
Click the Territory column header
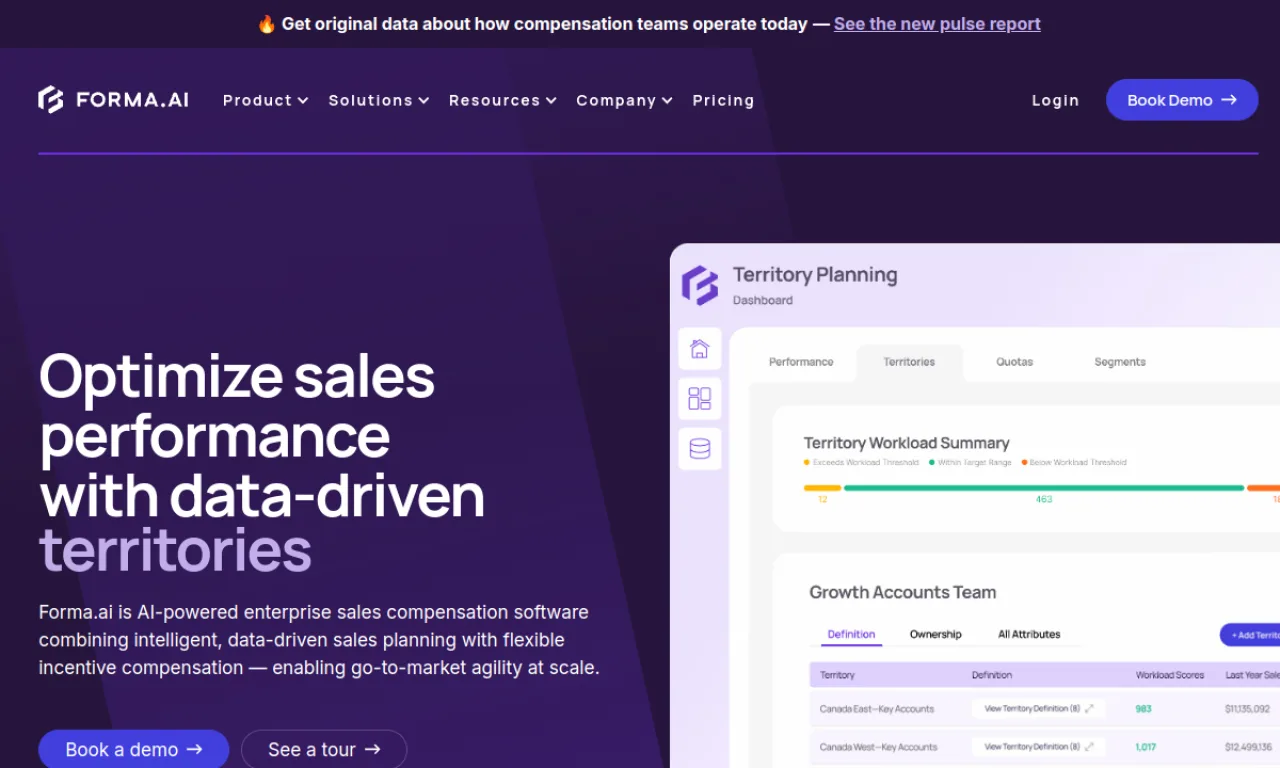coord(837,675)
